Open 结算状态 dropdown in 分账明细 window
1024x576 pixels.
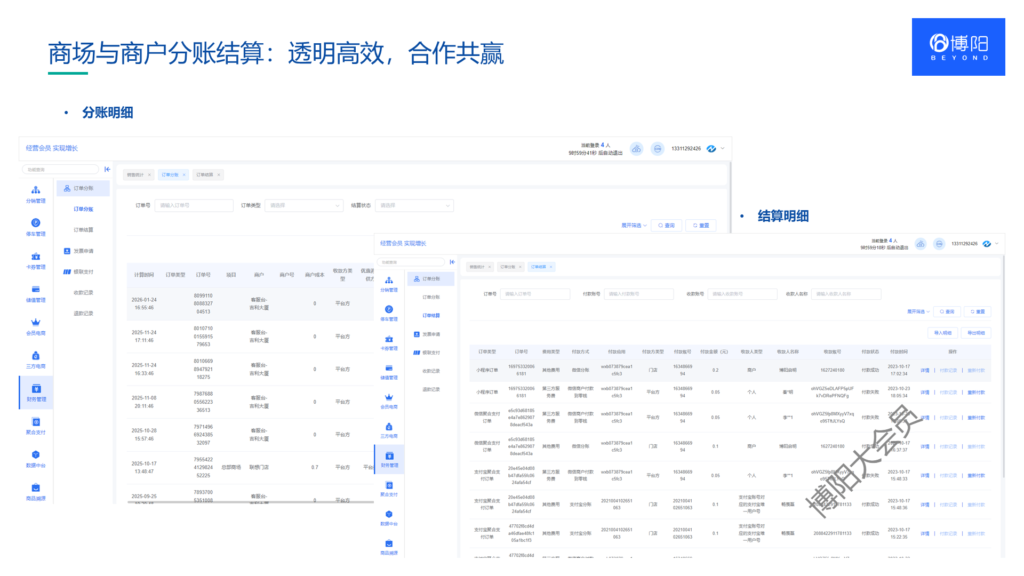(414, 206)
